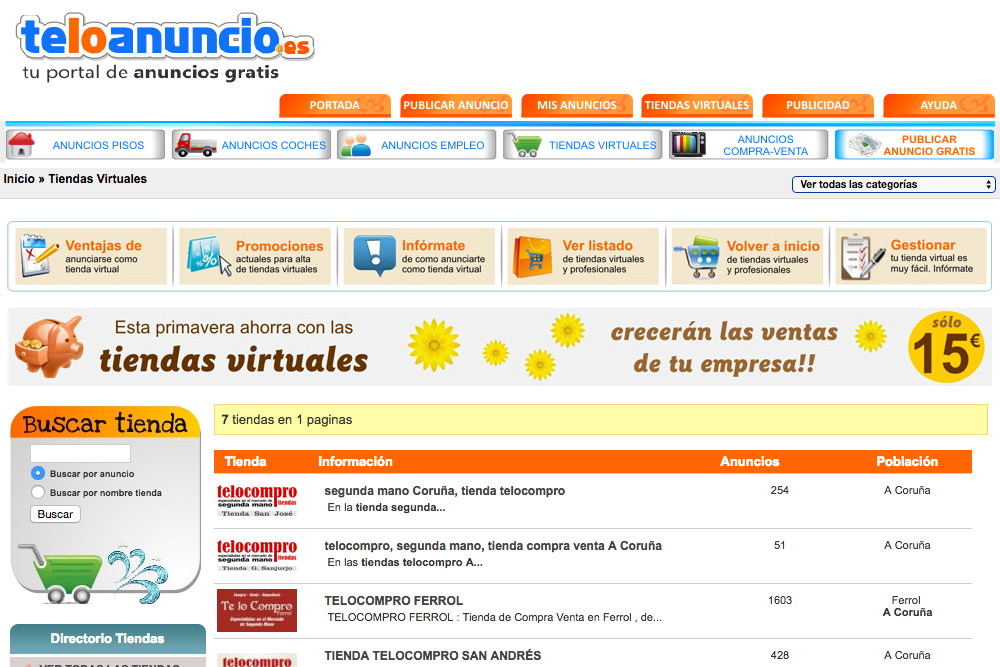Open the Ver todas las categorías dropdown
This screenshot has width=1000, height=667.
pyautogui.click(x=893, y=184)
